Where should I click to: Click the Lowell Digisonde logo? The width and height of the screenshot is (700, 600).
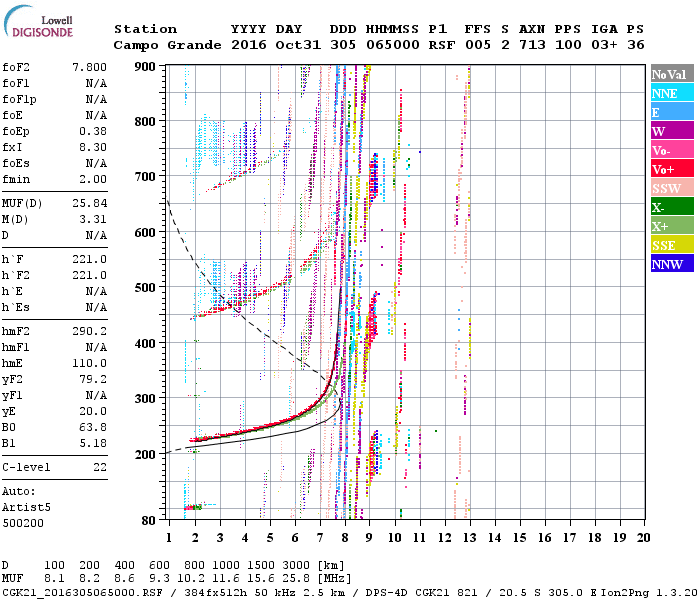tap(38, 22)
